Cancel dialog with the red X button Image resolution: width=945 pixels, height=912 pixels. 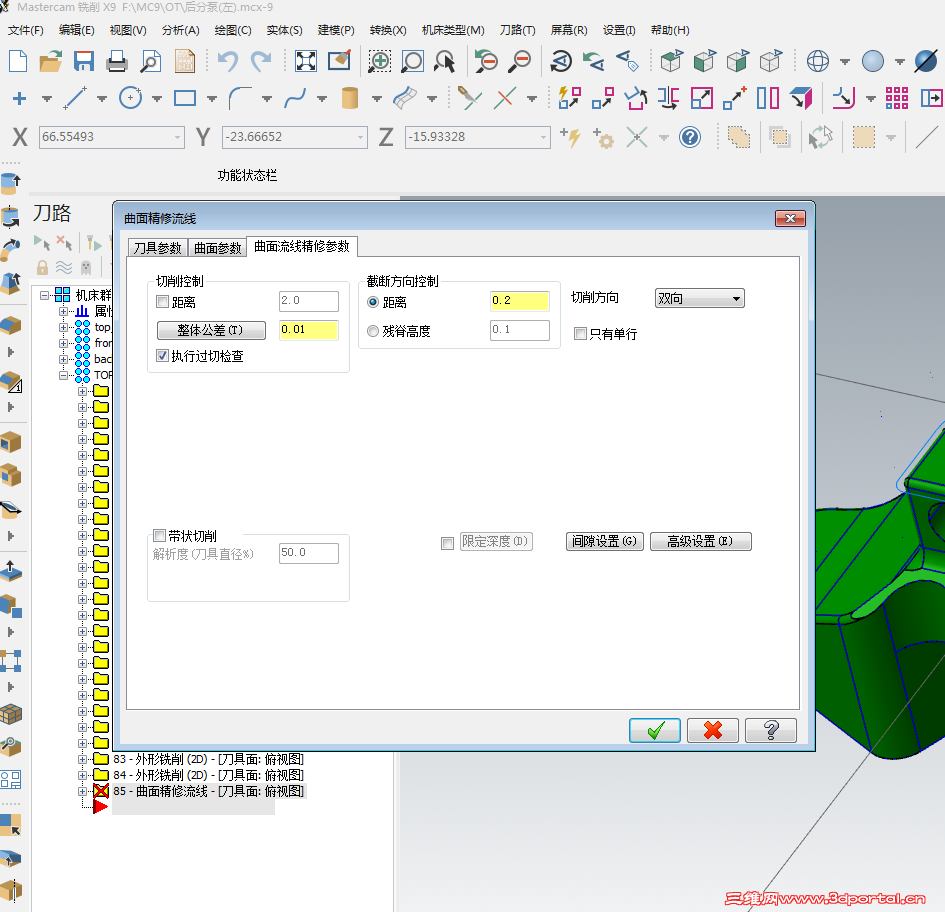712,731
